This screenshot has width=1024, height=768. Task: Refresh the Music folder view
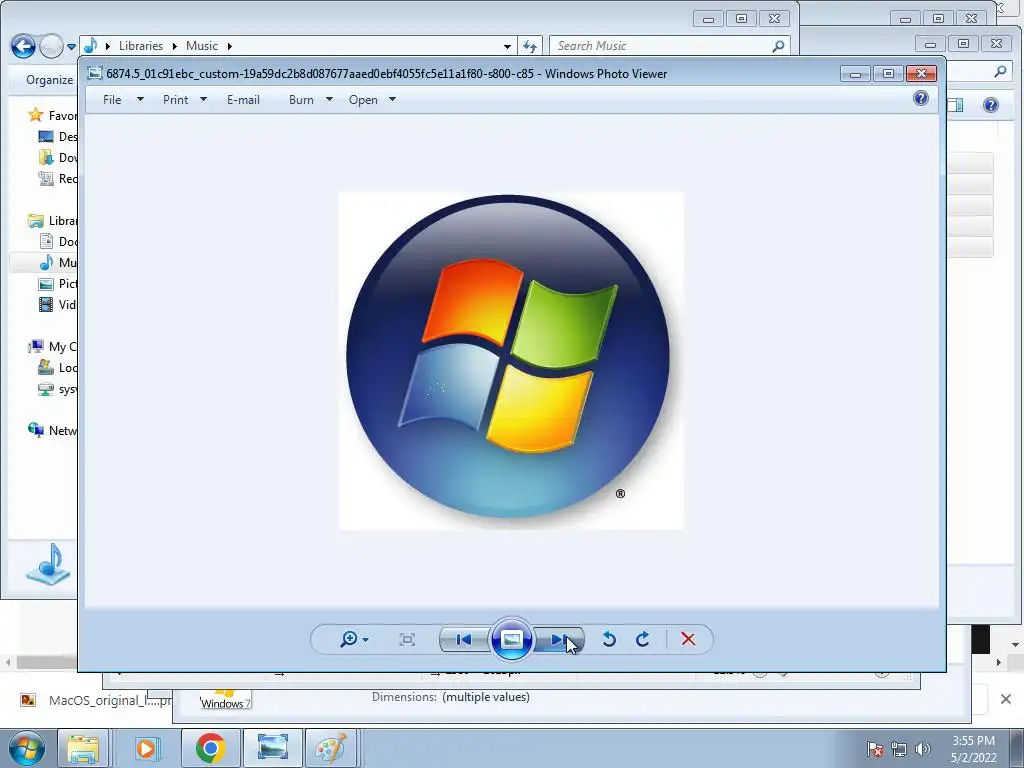click(530, 46)
